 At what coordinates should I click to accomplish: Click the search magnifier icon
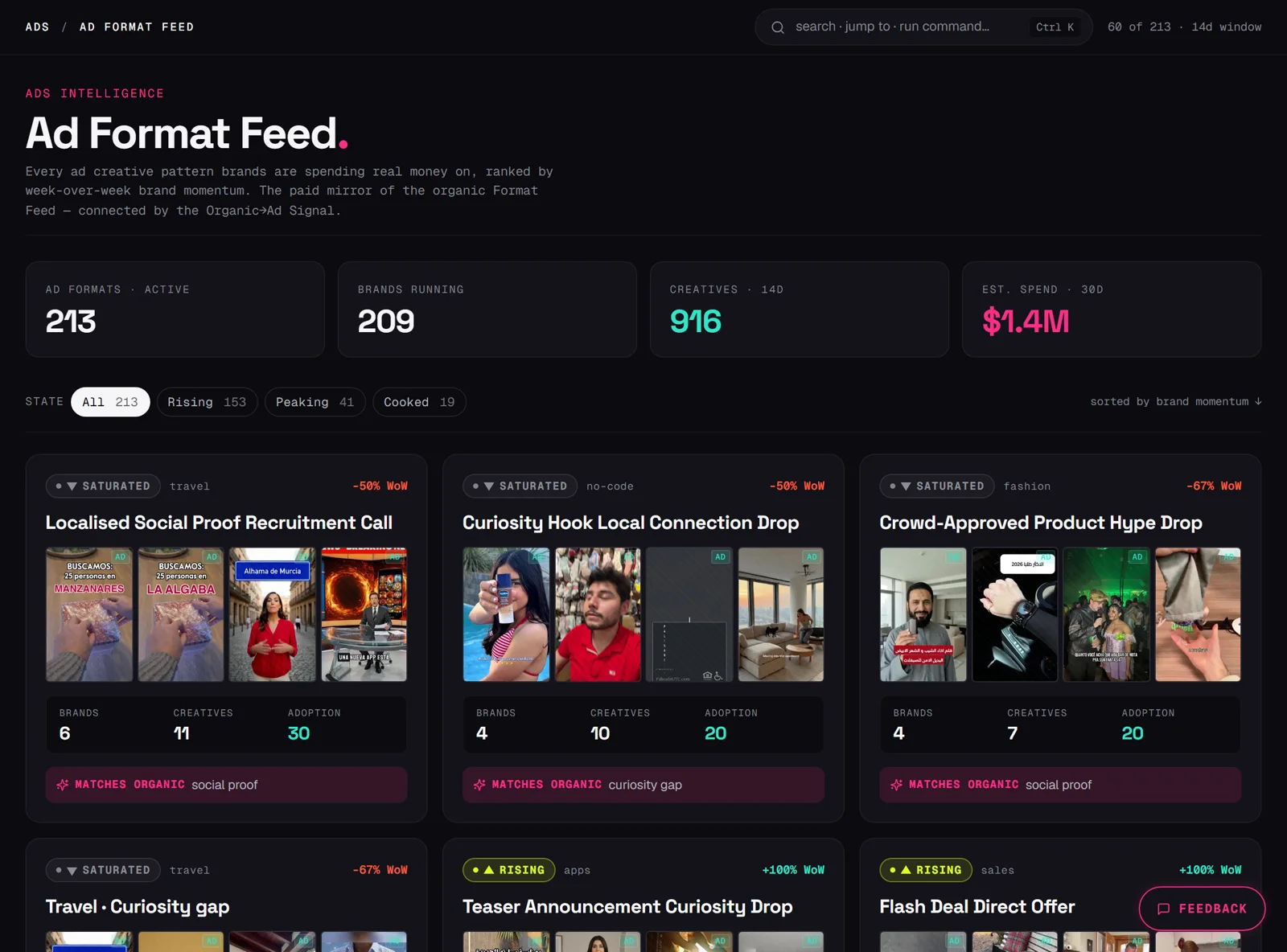click(778, 27)
